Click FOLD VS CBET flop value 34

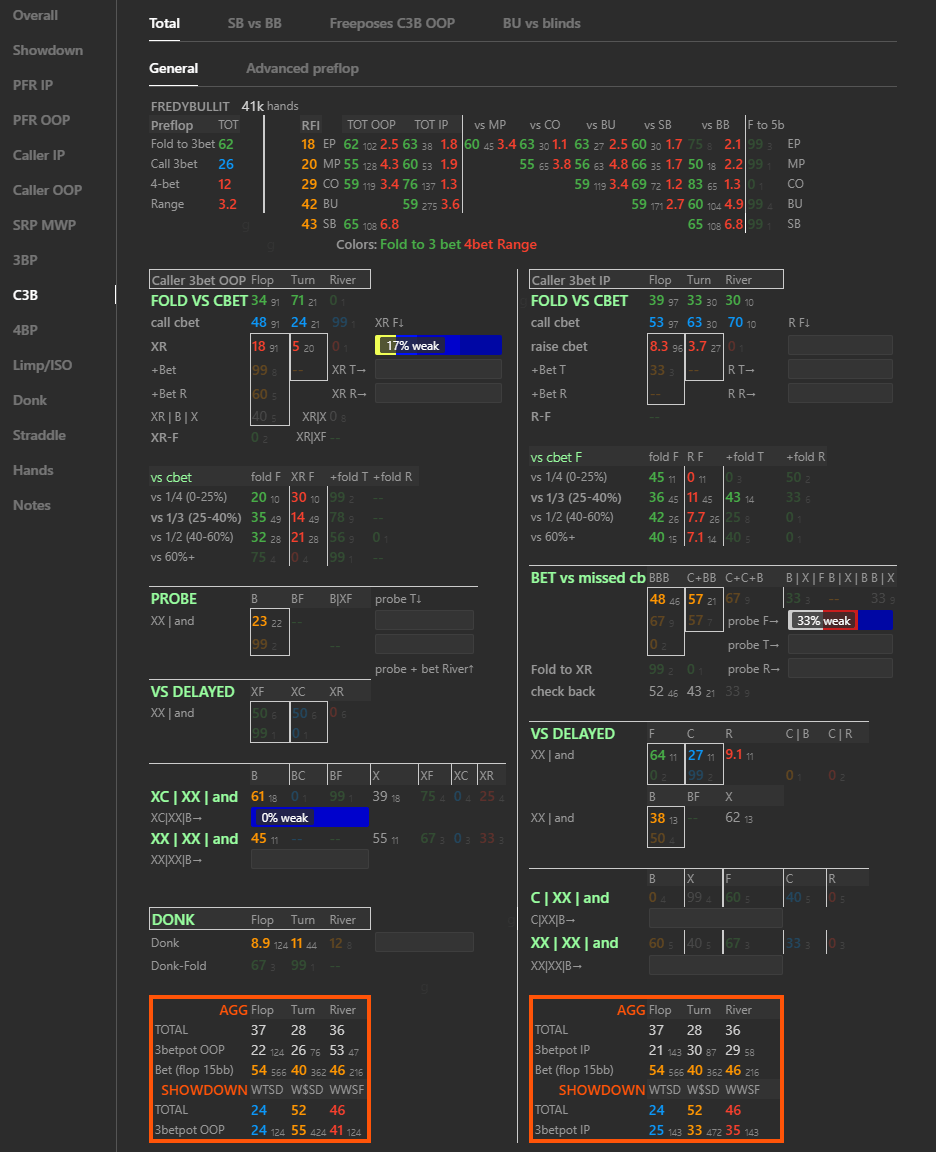[259, 300]
